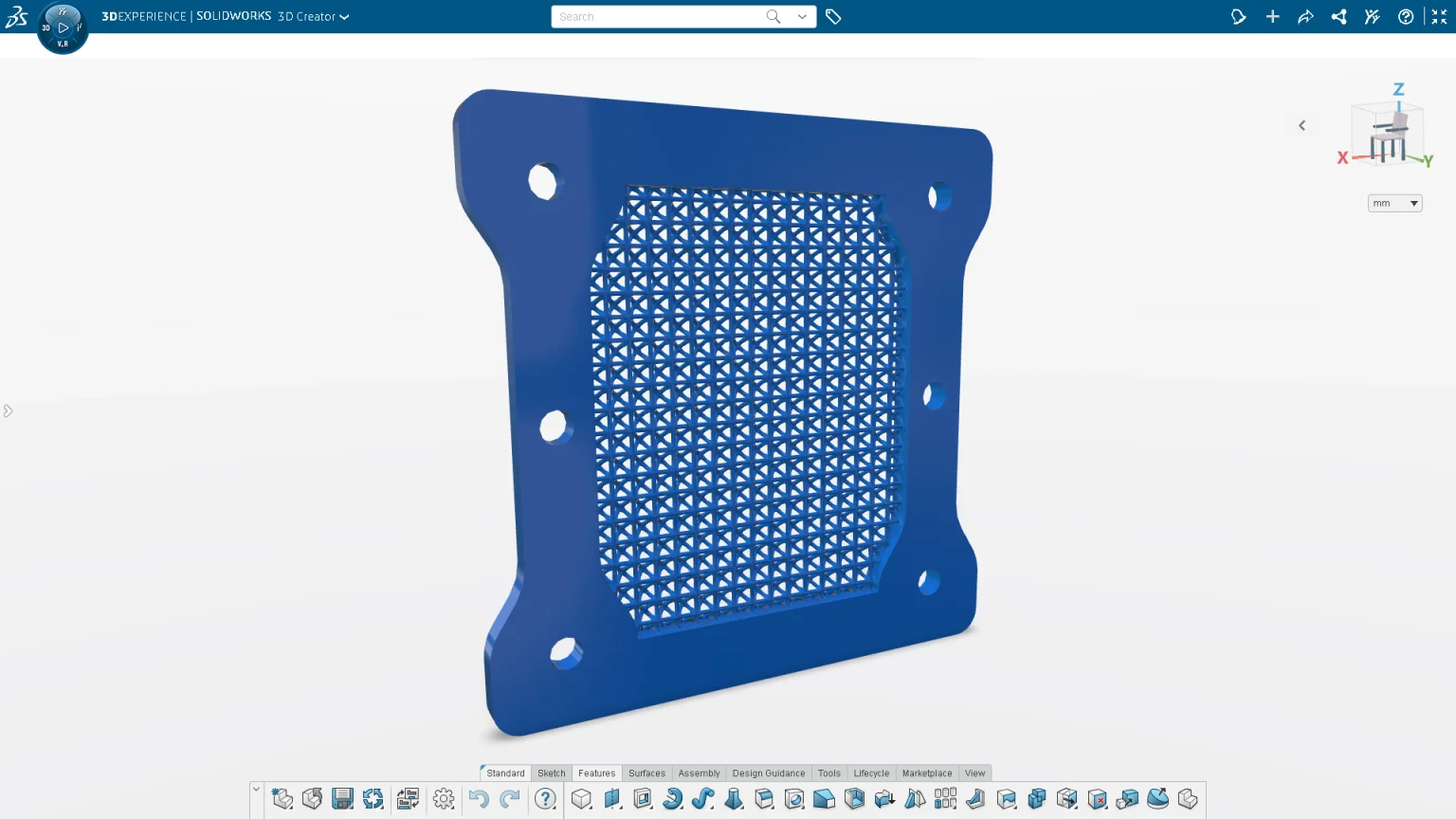Image resolution: width=1456 pixels, height=819 pixels.
Task: Click the Redo arrow
Action: (x=510, y=799)
